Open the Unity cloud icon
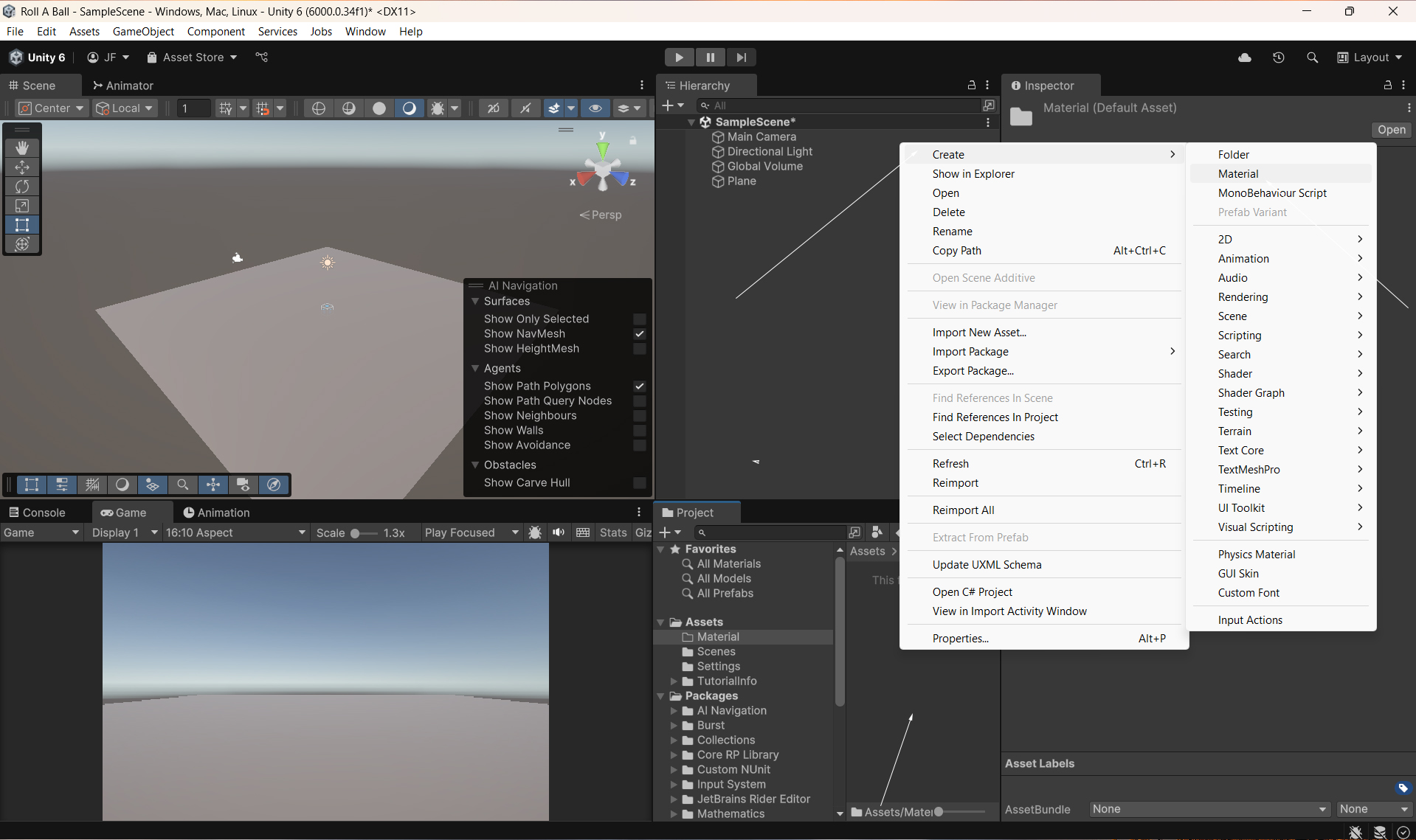 point(1245,58)
